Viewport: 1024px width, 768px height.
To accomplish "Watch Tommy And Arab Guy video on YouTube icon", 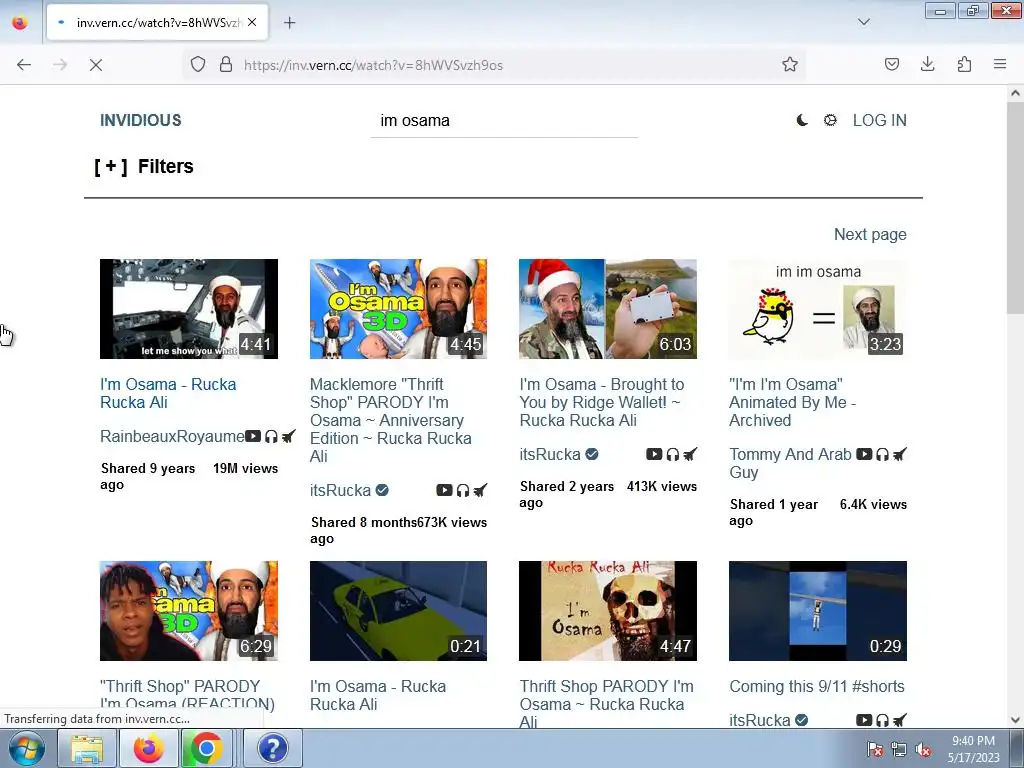I will tap(864, 455).
